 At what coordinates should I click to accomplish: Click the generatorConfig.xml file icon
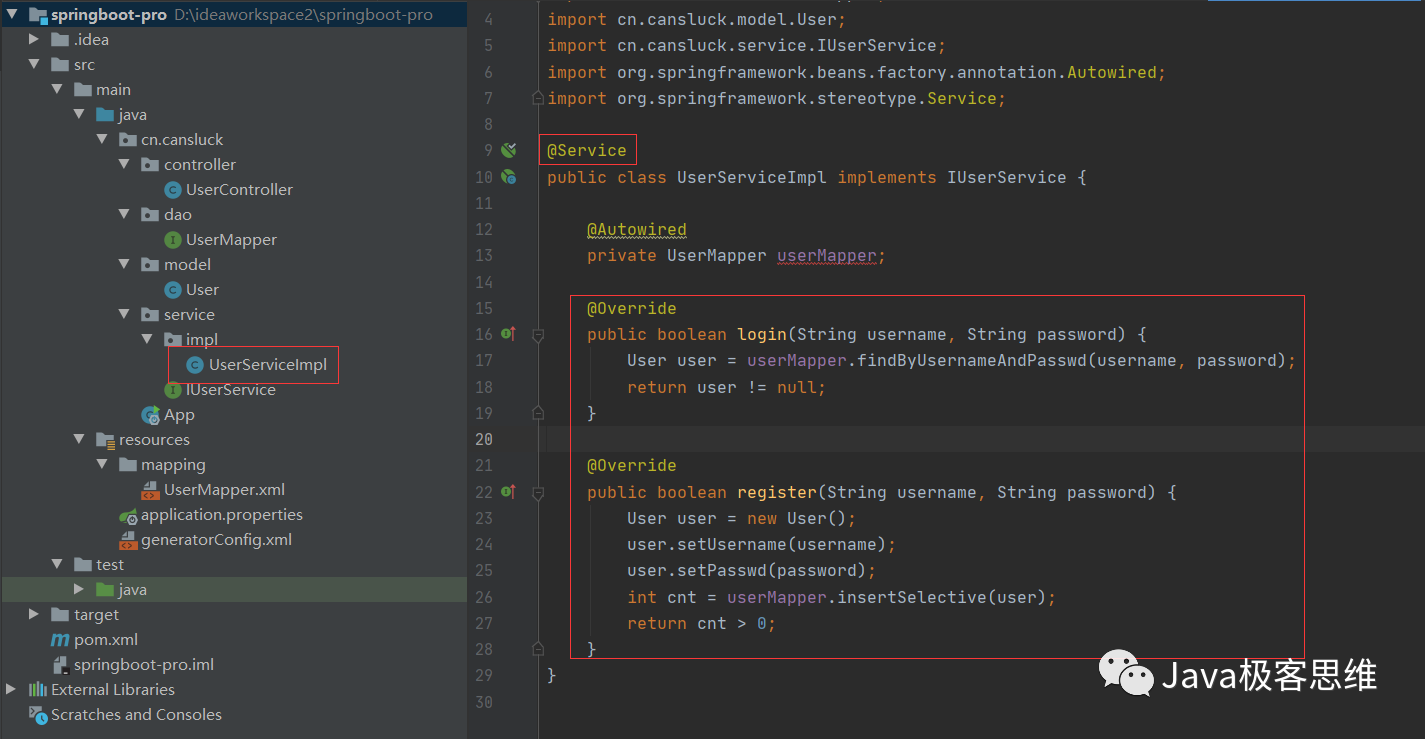(128, 540)
